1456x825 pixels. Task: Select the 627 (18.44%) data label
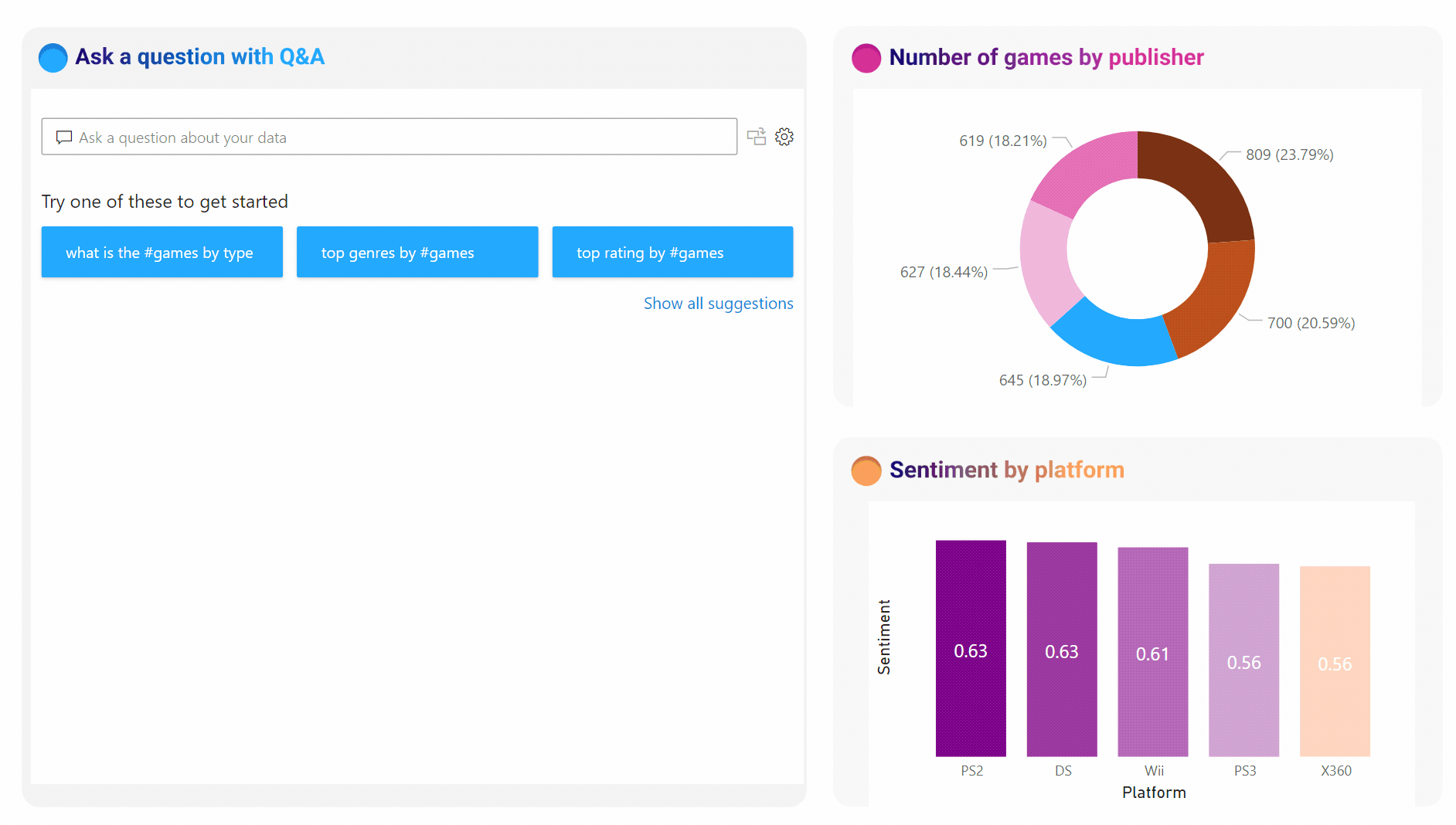click(x=944, y=271)
